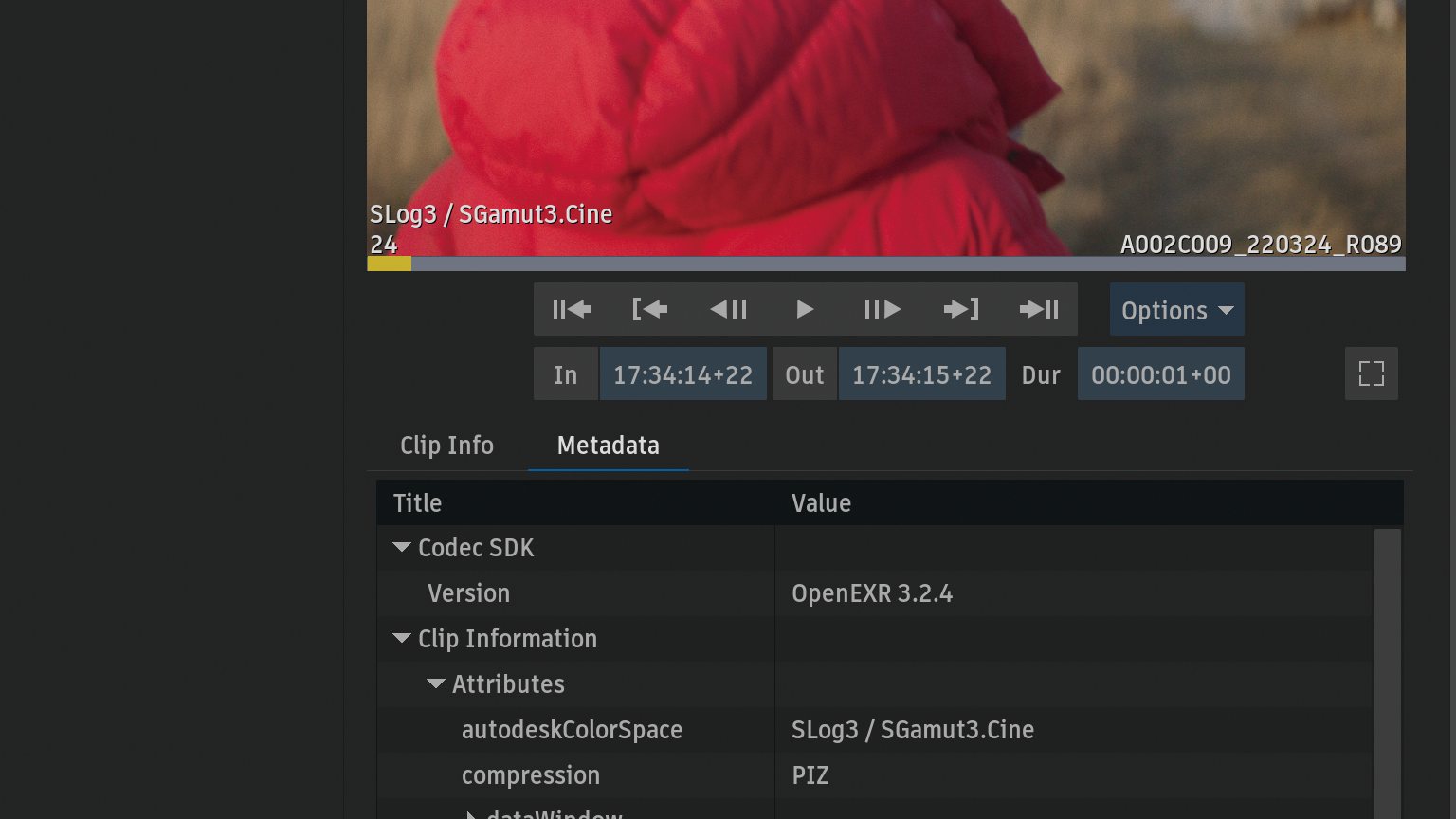Step back one frame
The width and height of the screenshot is (1456, 819).
(728, 309)
